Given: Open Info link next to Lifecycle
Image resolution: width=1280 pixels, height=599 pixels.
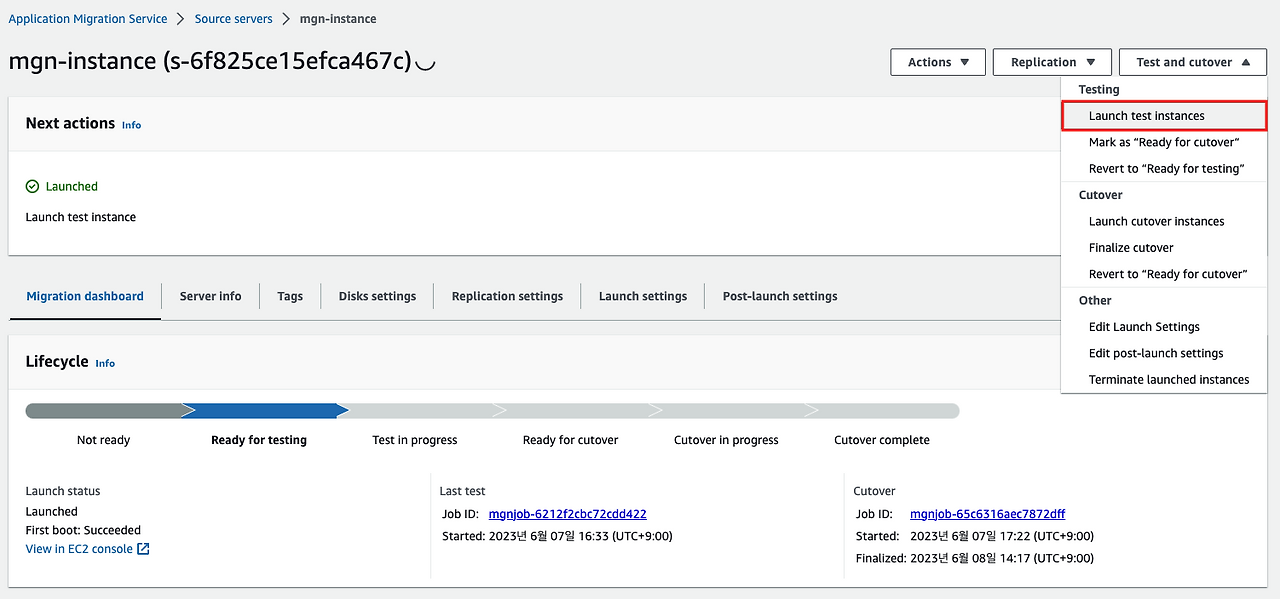Looking at the screenshot, I should pyautogui.click(x=105, y=363).
